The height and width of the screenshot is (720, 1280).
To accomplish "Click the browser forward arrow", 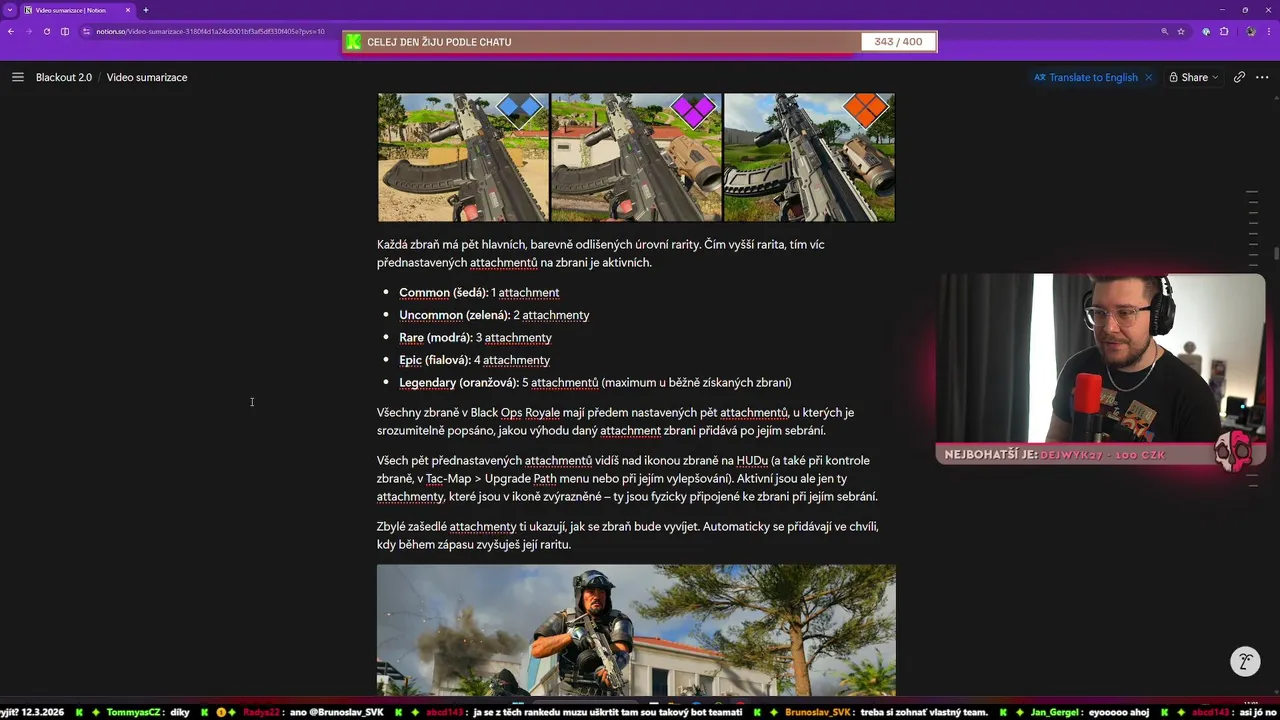I will point(29,31).
